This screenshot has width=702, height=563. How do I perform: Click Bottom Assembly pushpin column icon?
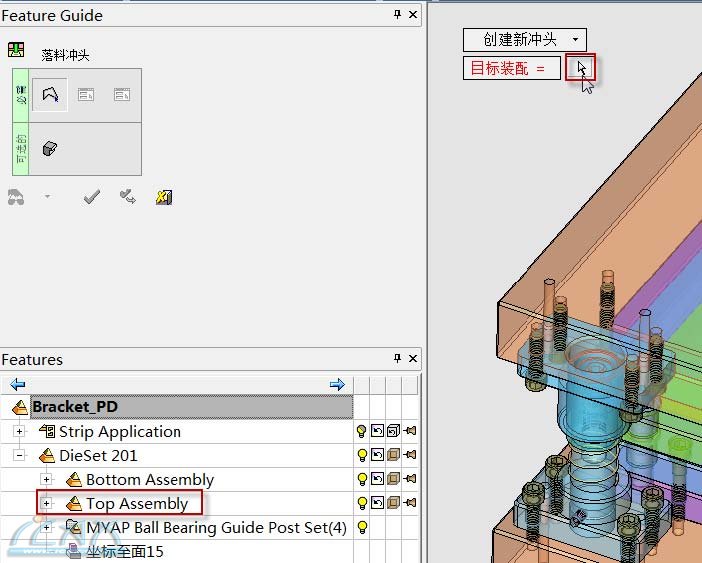(410, 479)
